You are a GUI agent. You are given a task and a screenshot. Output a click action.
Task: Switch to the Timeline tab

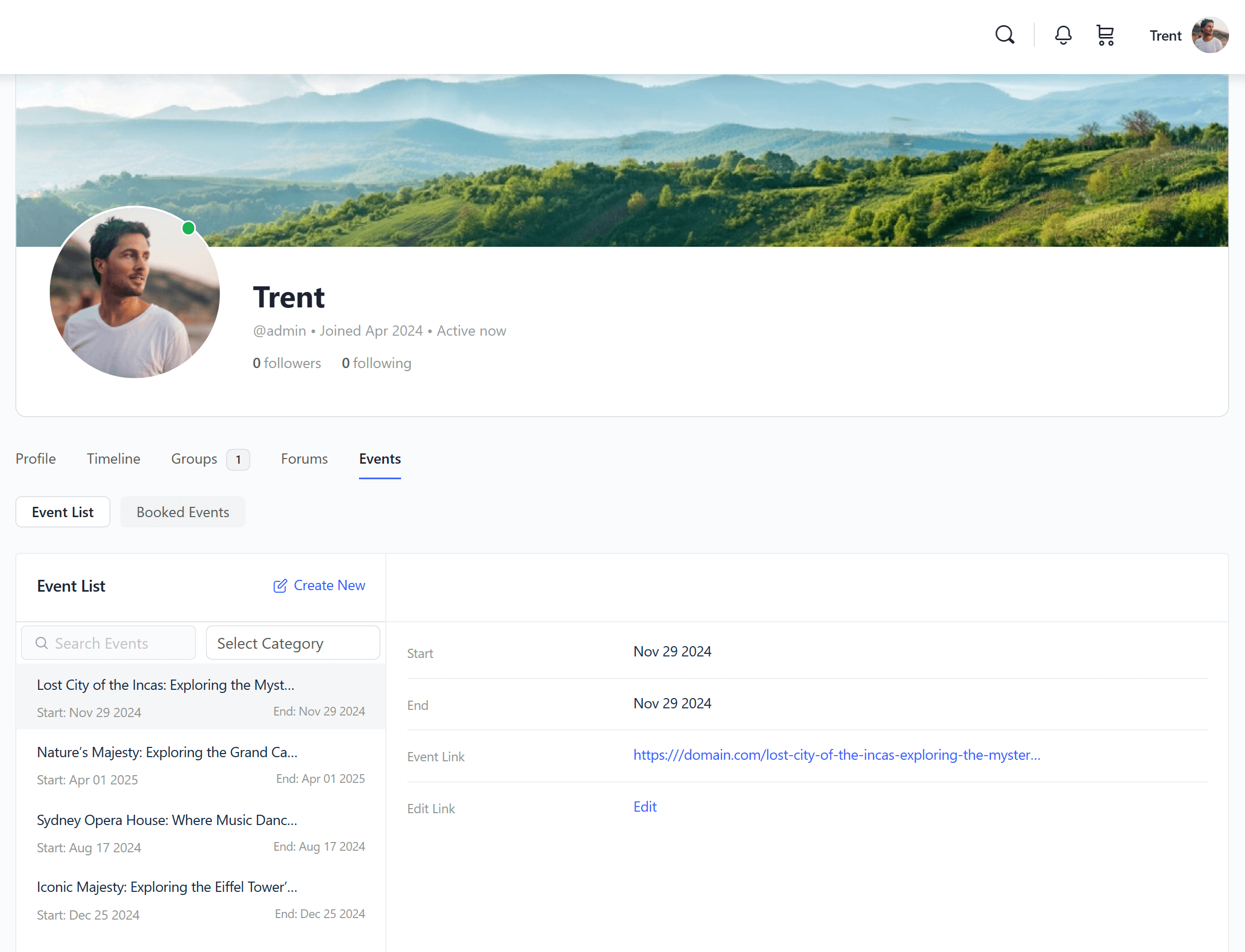pos(113,459)
